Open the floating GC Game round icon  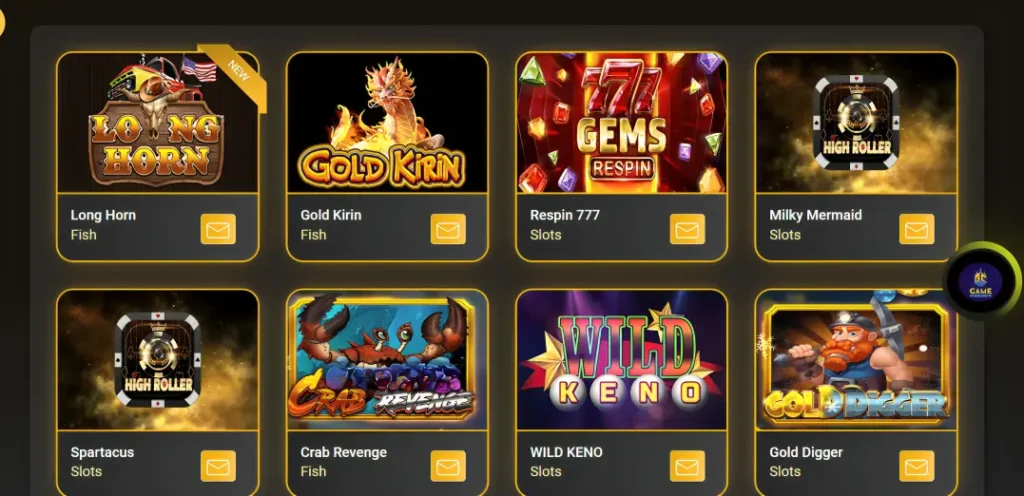pos(980,282)
